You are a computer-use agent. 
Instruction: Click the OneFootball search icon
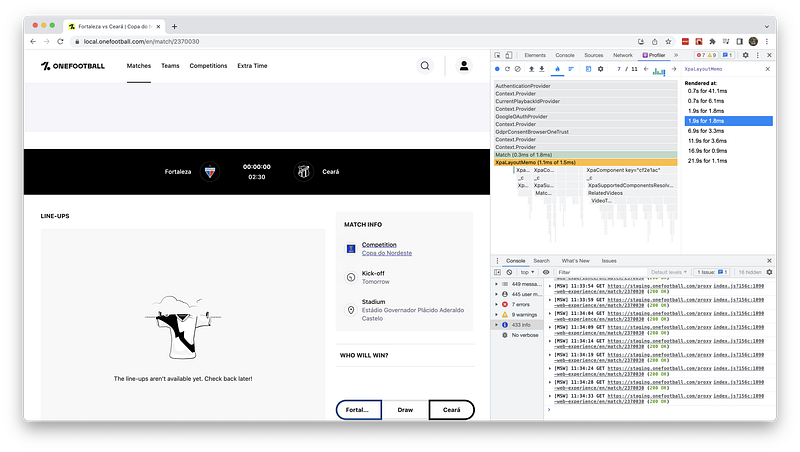coord(425,66)
